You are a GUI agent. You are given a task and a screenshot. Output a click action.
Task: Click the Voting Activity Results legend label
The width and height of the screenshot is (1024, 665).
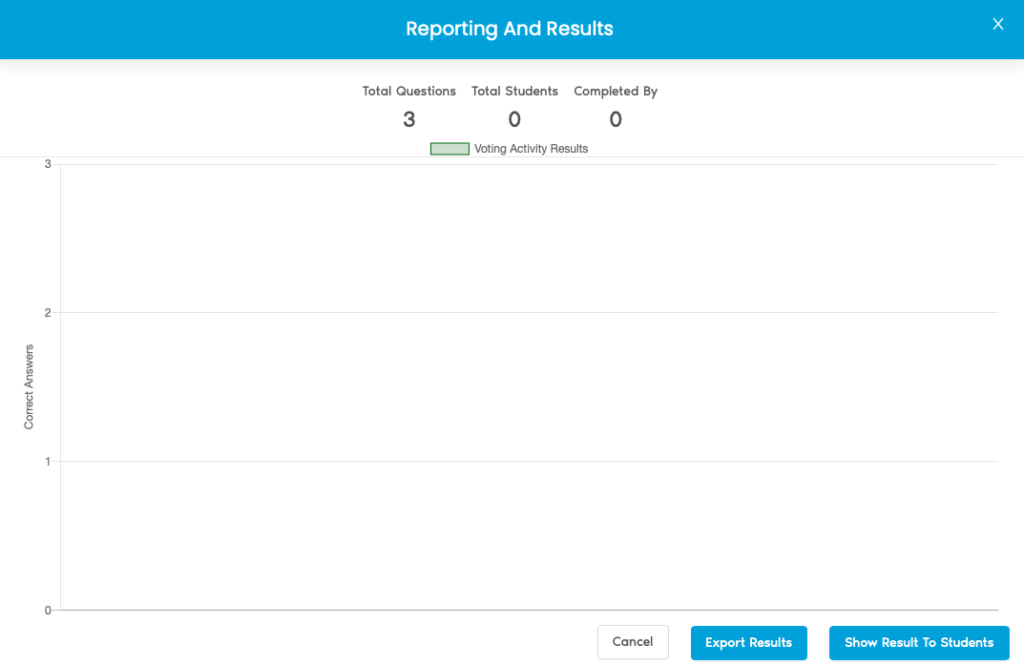531,149
